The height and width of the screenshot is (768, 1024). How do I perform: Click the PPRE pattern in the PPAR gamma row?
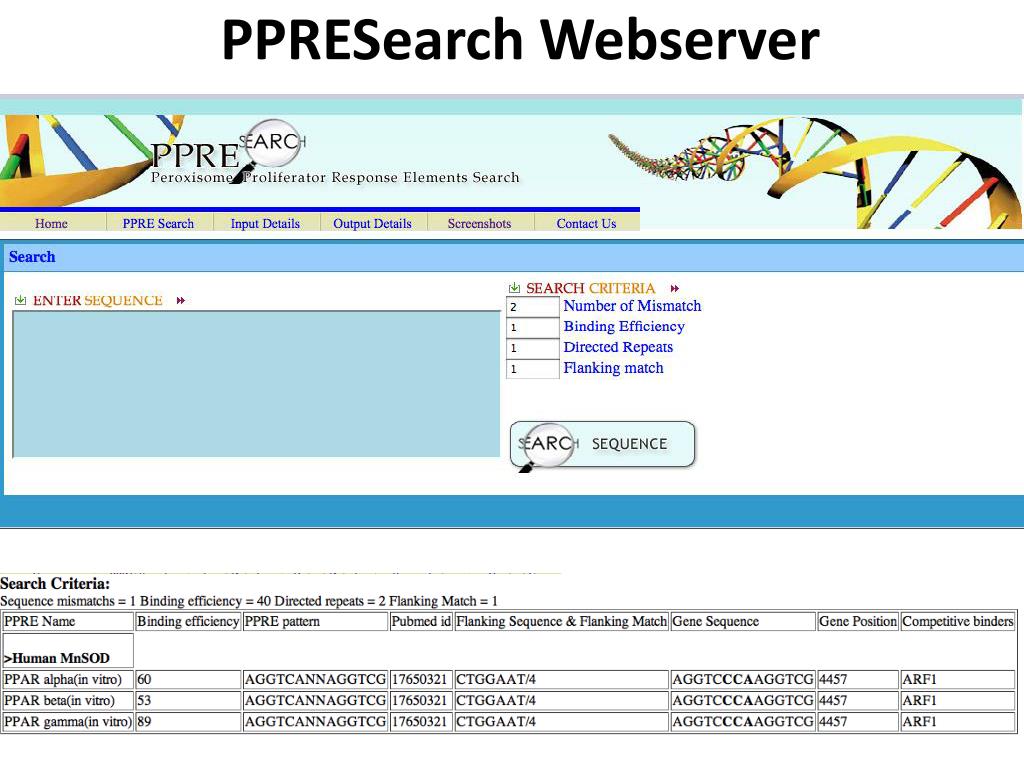[x=315, y=722]
